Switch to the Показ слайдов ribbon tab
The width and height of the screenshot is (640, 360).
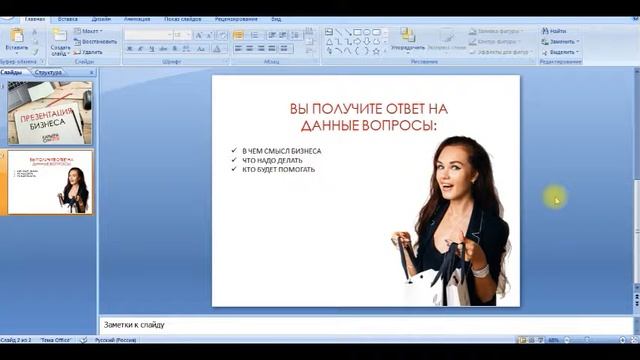tap(182, 19)
